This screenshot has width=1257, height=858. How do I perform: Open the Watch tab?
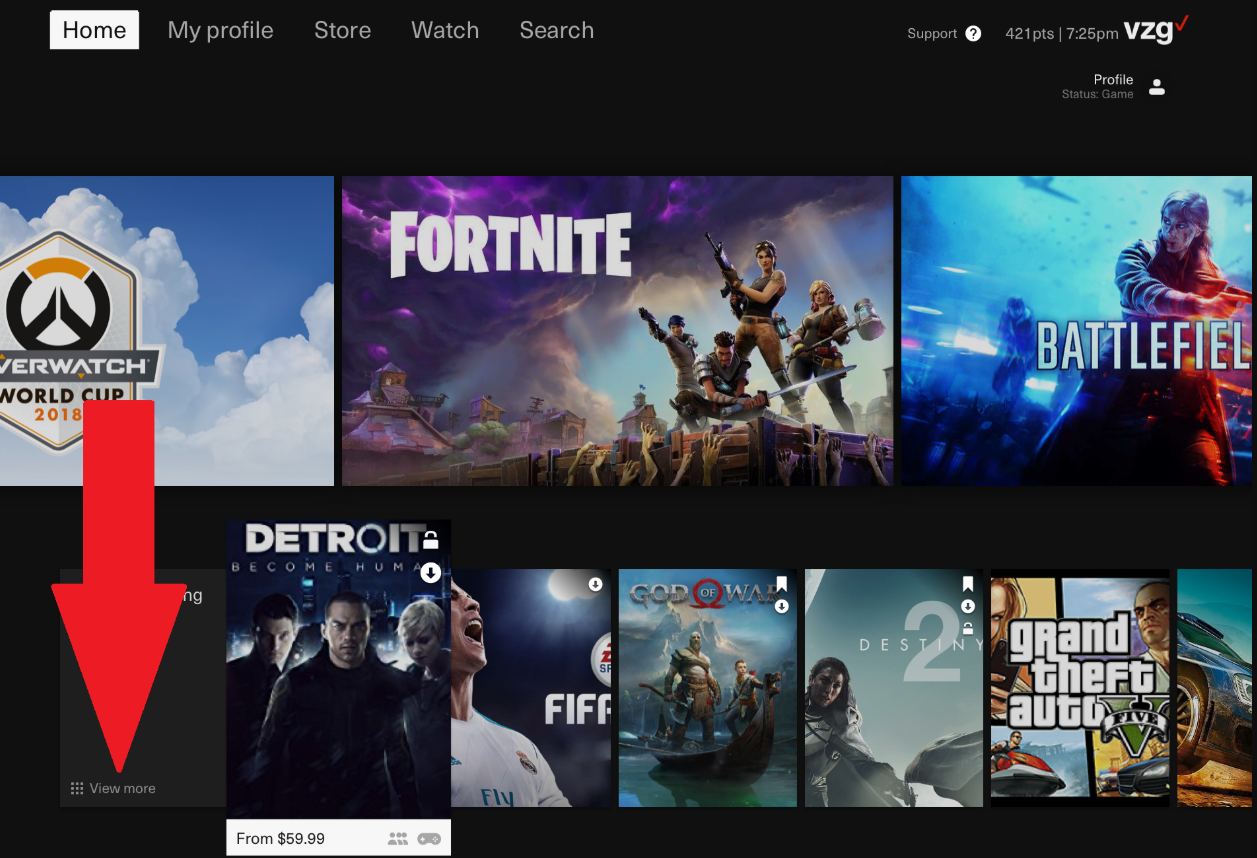[445, 31]
